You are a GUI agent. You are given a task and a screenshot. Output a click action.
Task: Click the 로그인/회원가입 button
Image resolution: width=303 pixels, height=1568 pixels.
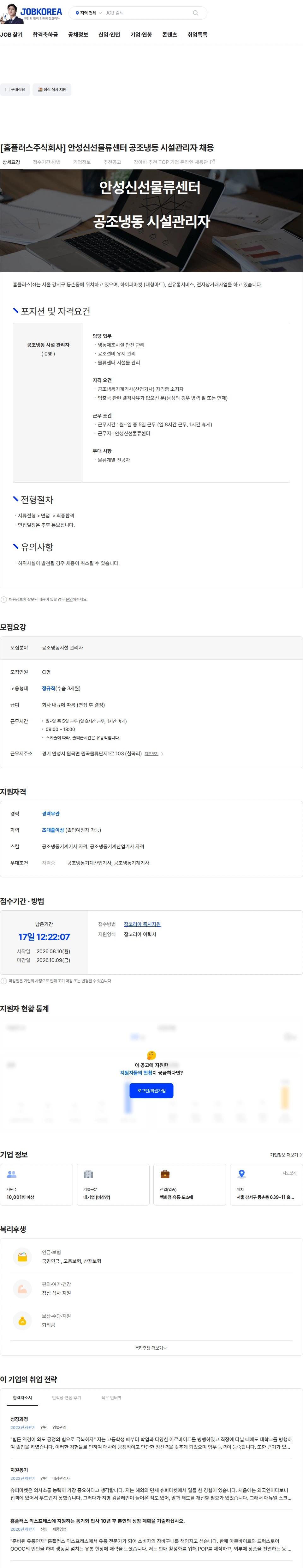coord(151,1091)
